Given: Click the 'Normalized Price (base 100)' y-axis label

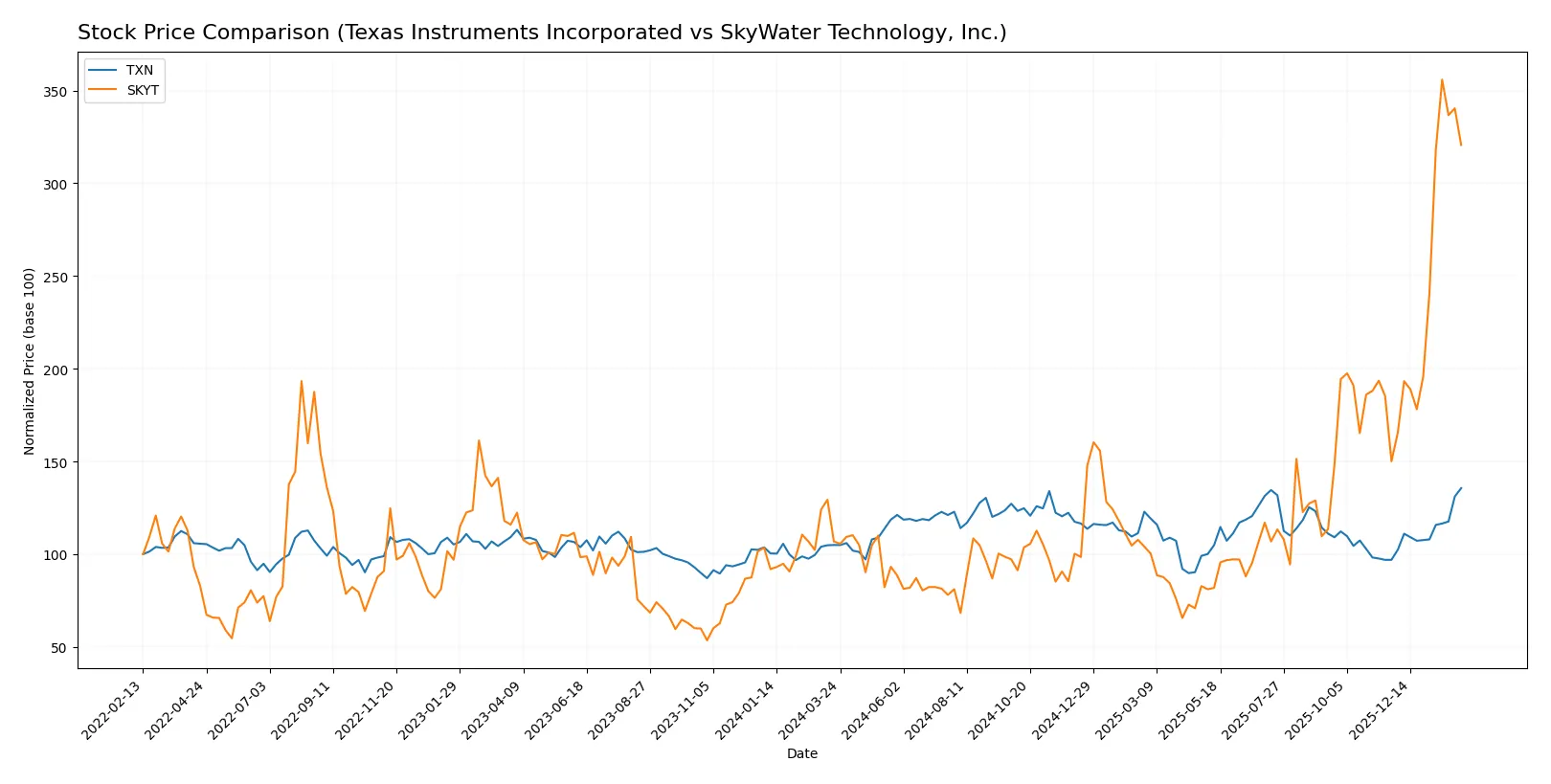Looking at the screenshot, I should pos(30,361).
